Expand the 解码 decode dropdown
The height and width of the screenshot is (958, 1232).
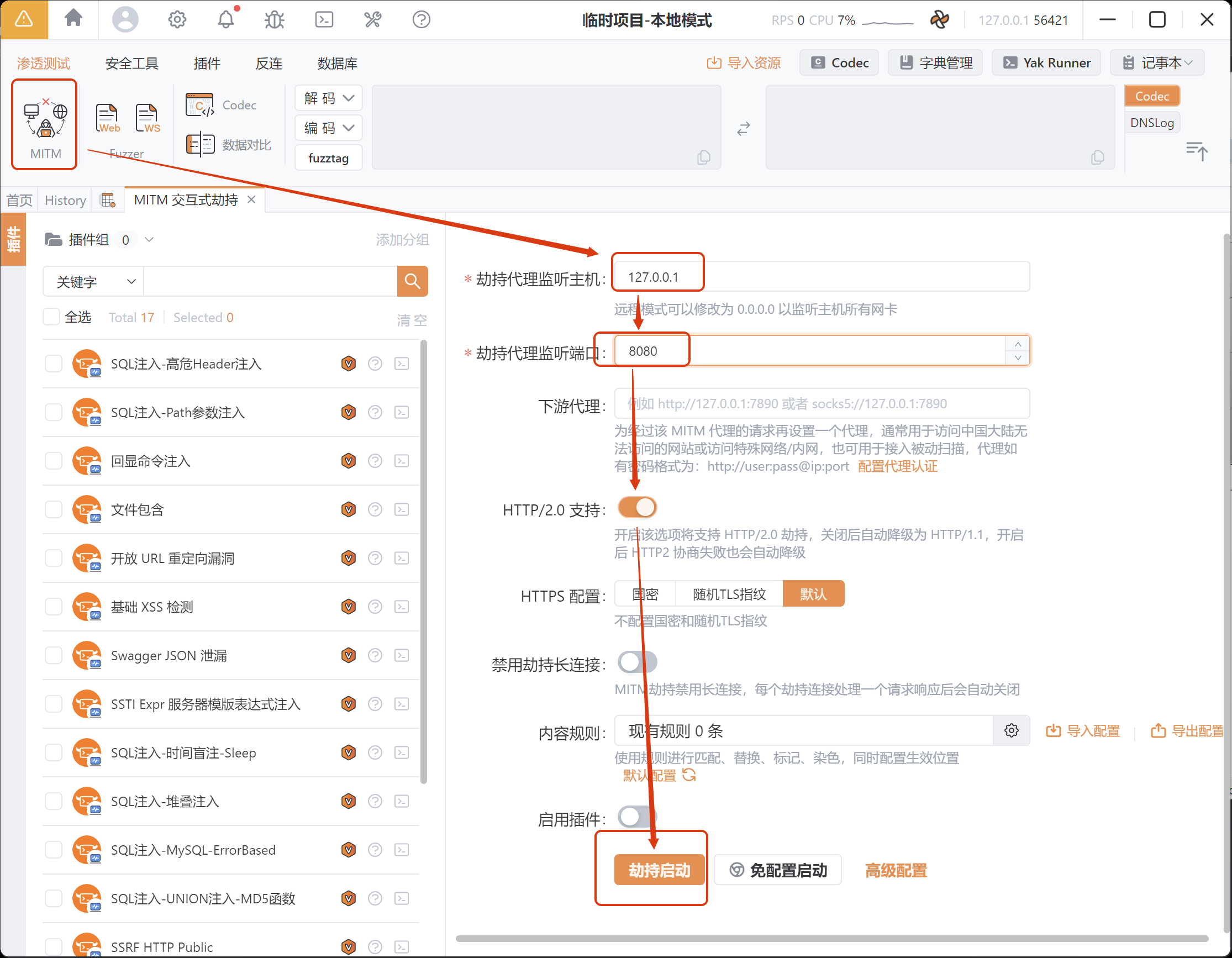[328, 98]
